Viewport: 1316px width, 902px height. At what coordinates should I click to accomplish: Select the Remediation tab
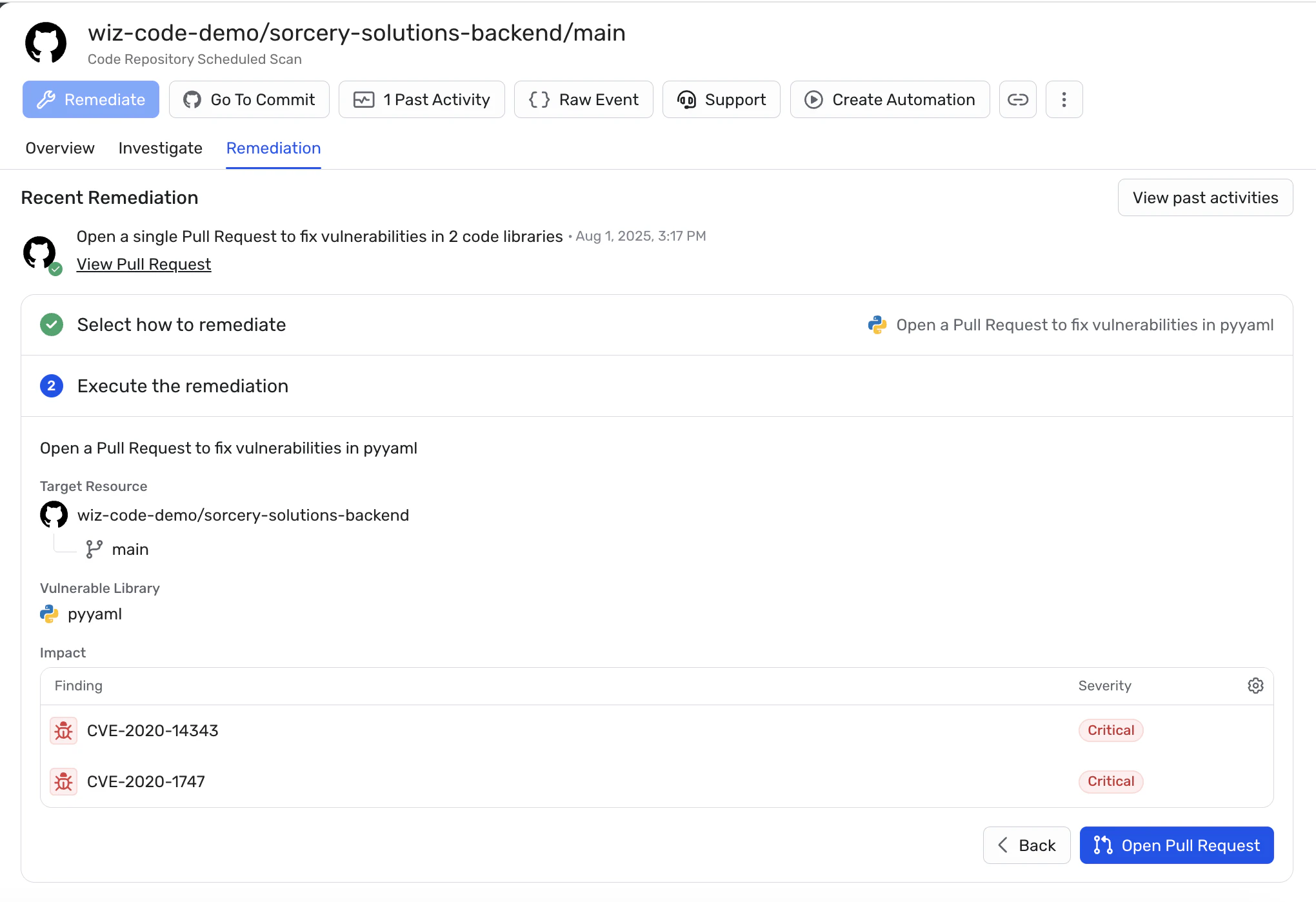(x=274, y=148)
